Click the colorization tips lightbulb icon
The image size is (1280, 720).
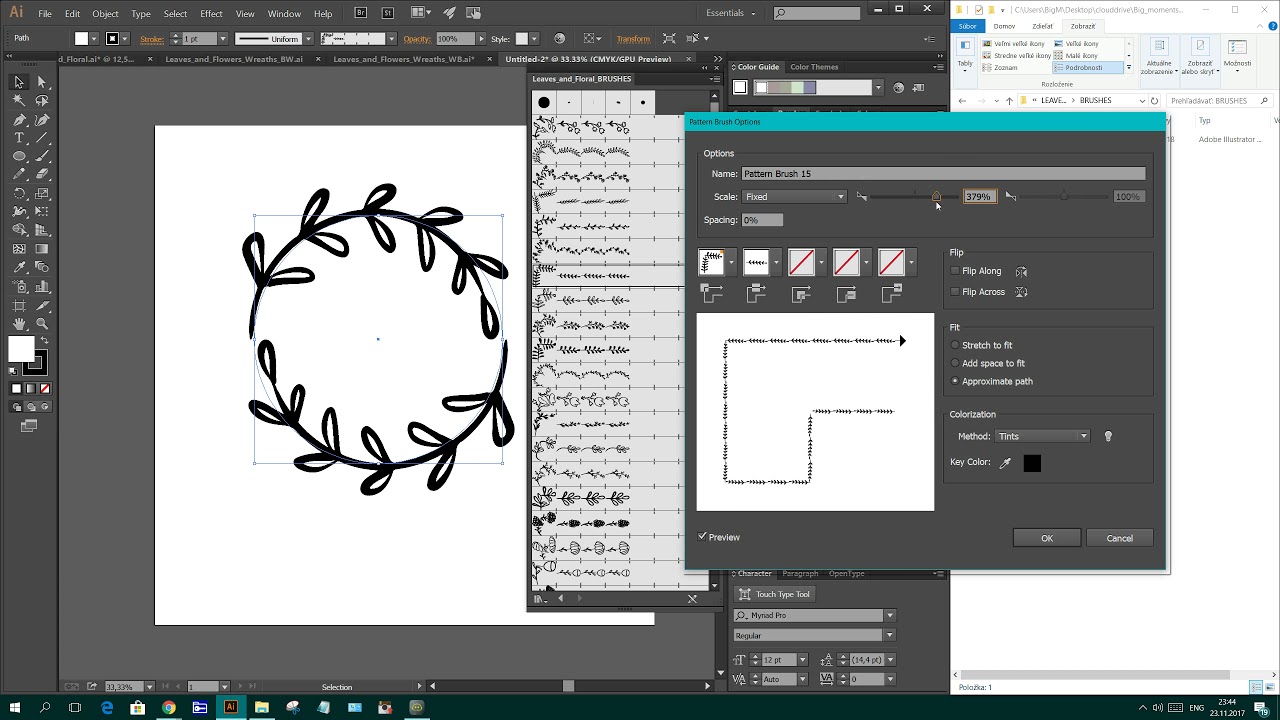pos(1108,436)
